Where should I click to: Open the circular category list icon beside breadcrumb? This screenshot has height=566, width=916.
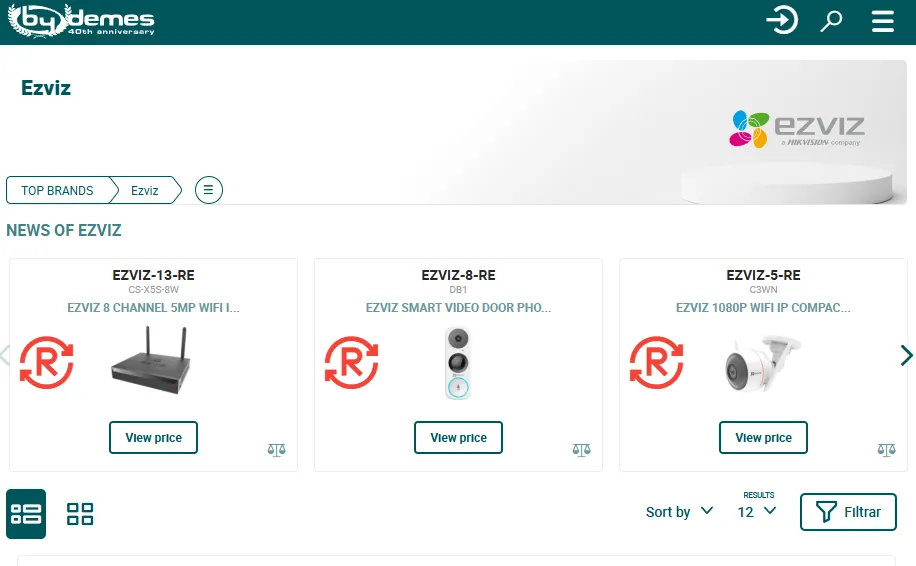[209, 190]
